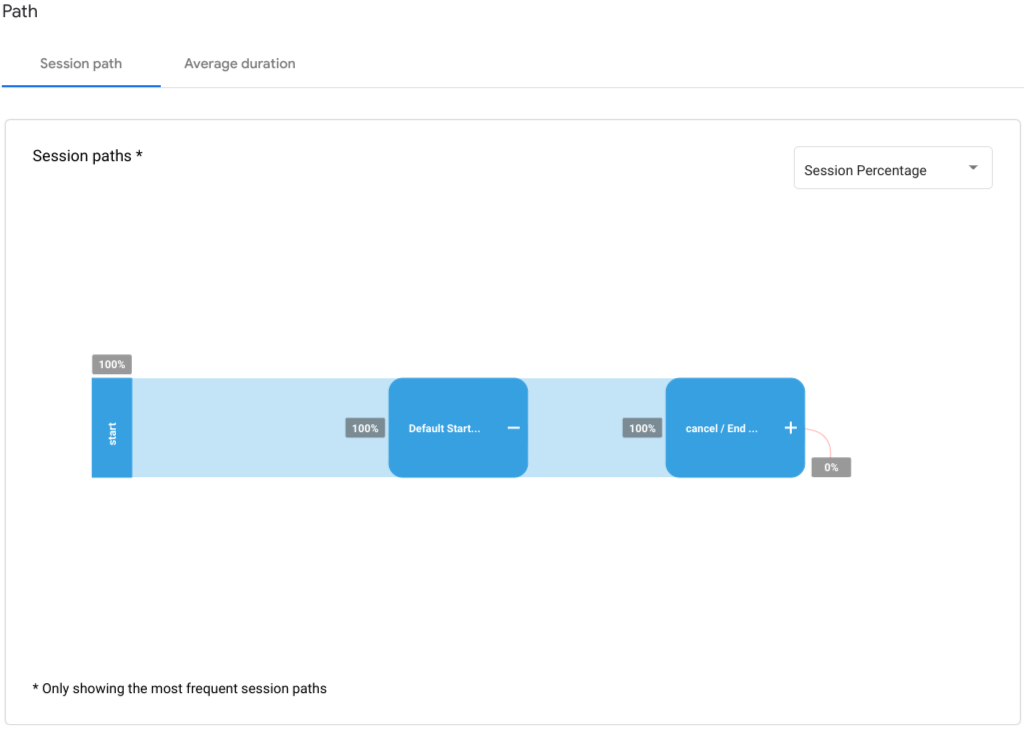Select the start node in the path
The height and width of the screenshot is (729, 1028).
[x=111, y=427]
